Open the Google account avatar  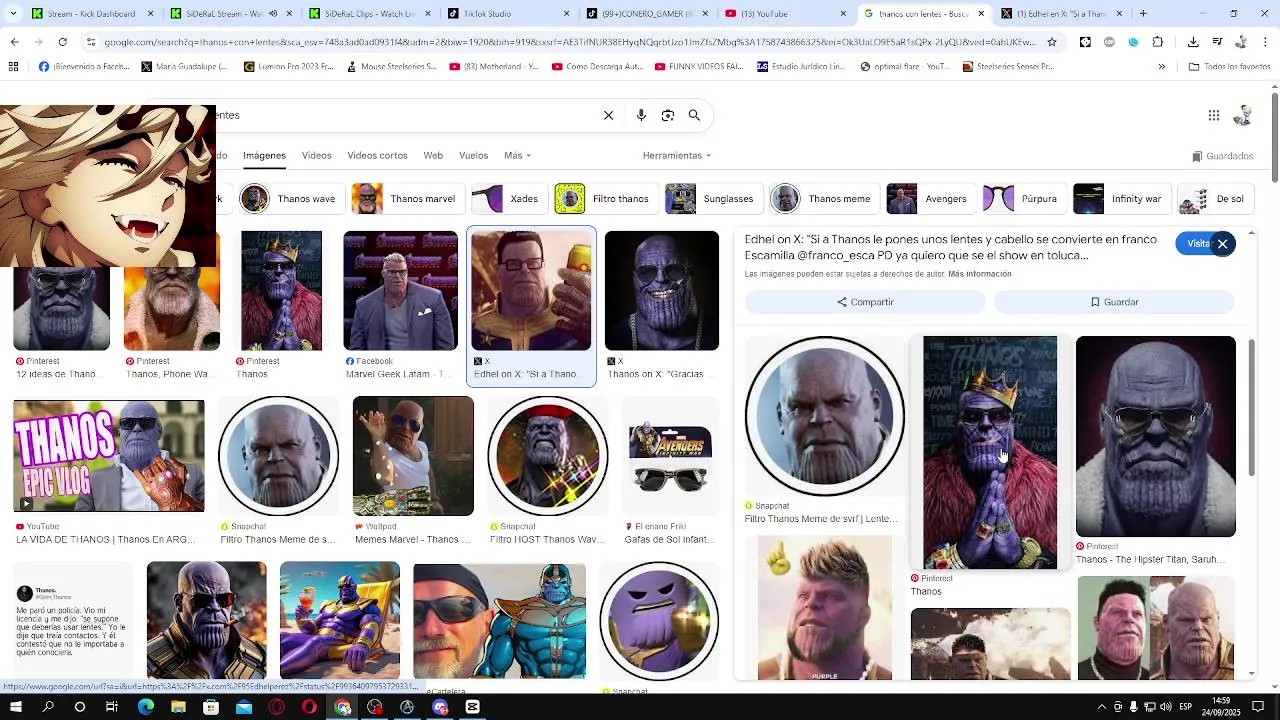pos(1243,115)
